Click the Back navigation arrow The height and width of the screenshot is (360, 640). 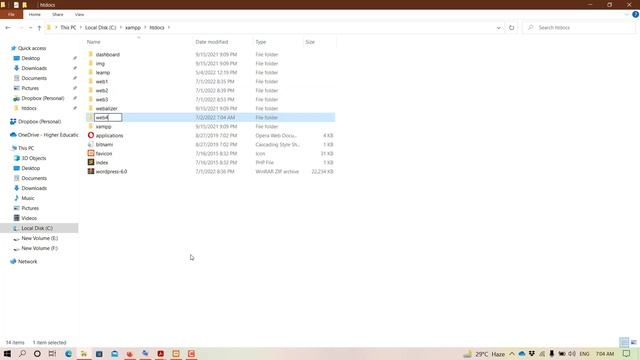point(8,28)
